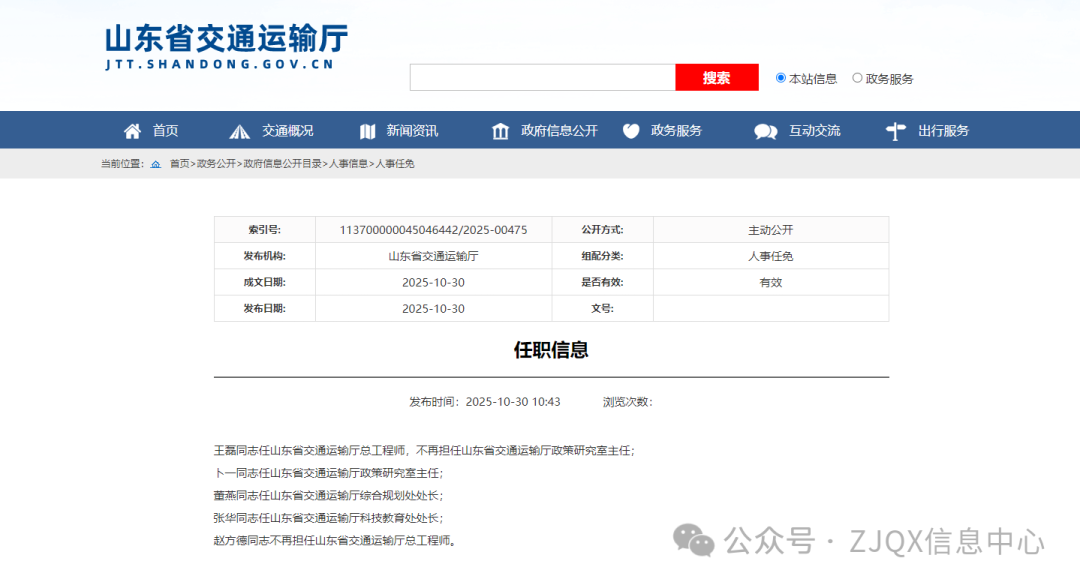Go to 政务公开 in the breadcrumb
1080x585 pixels.
(x=216, y=164)
